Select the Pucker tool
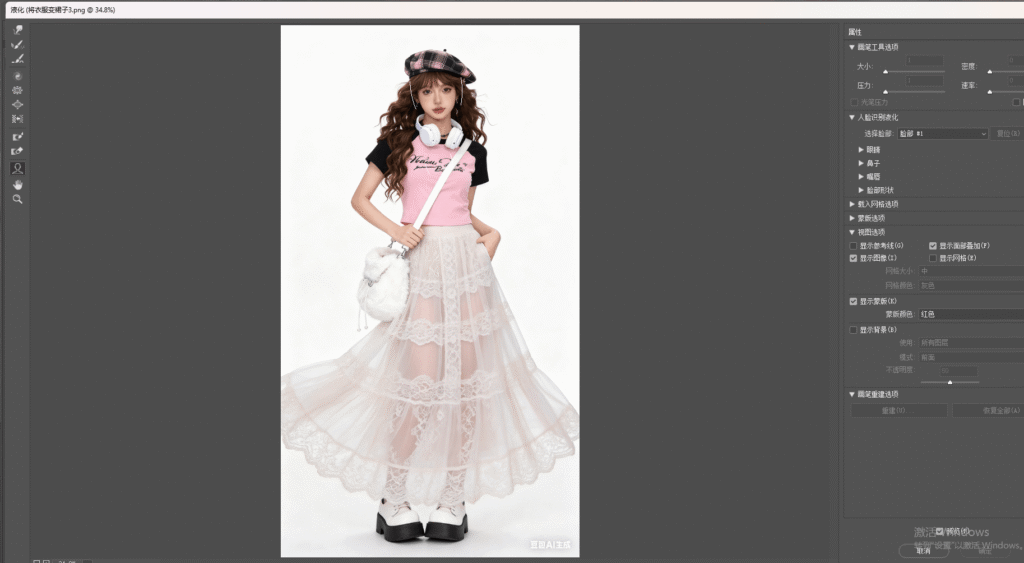 17,90
